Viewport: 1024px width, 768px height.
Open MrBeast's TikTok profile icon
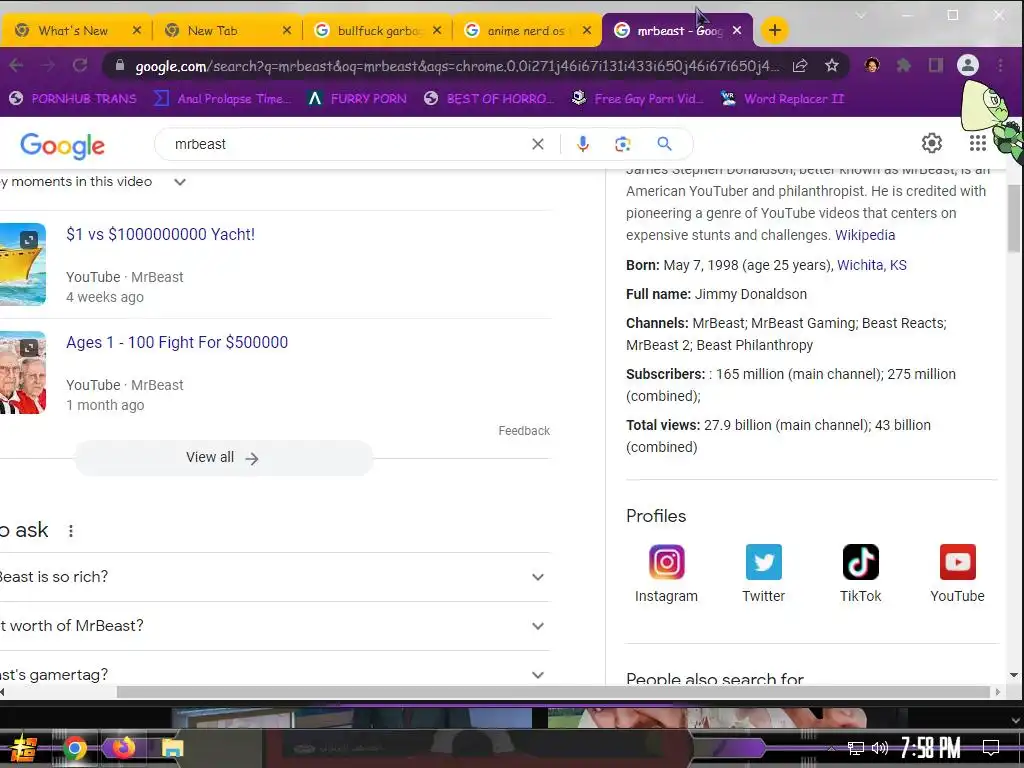860,562
